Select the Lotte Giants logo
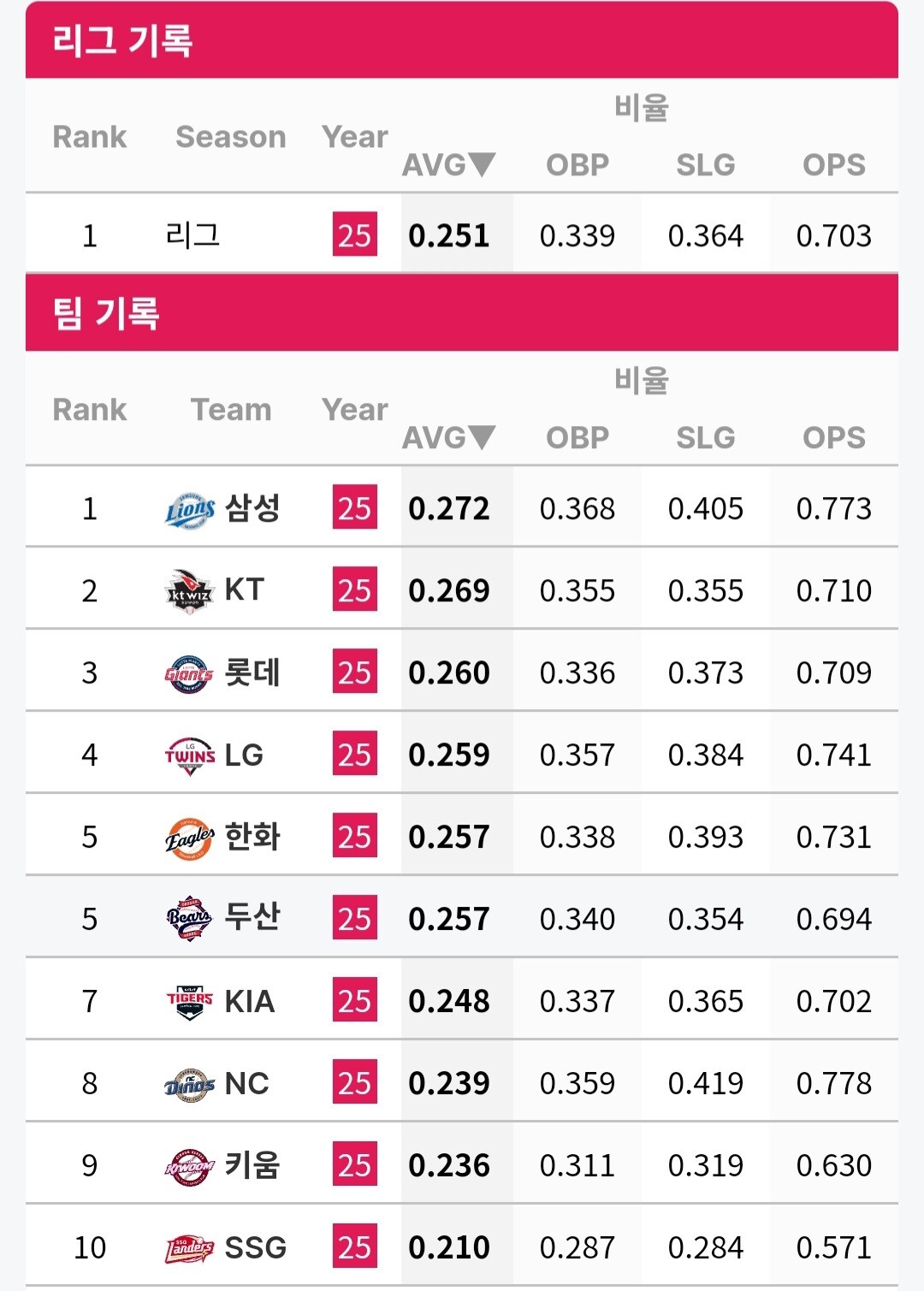The width and height of the screenshot is (924, 1291). (x=190, y=673)
